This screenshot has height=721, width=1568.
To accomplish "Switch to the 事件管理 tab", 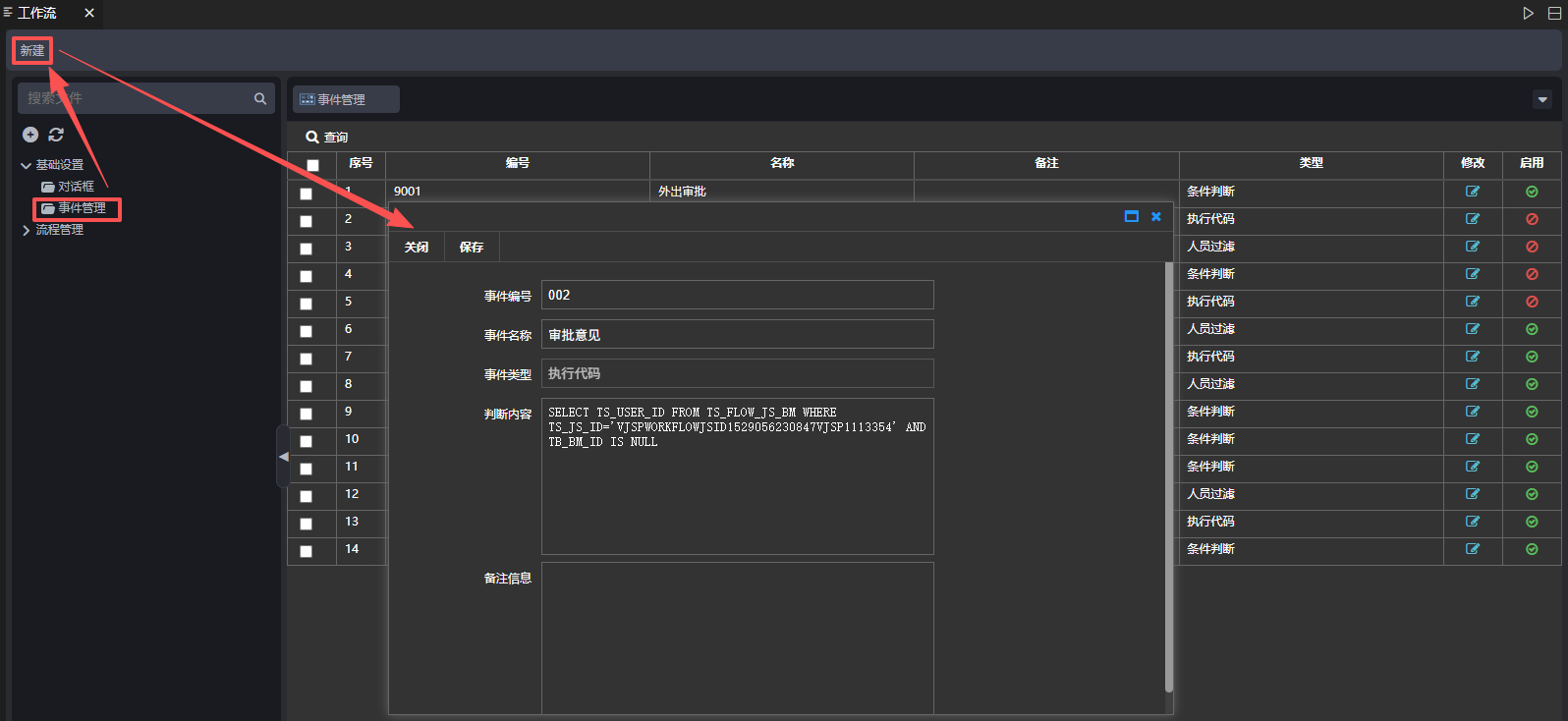I will pyautogui.click(x=345, y=99).
